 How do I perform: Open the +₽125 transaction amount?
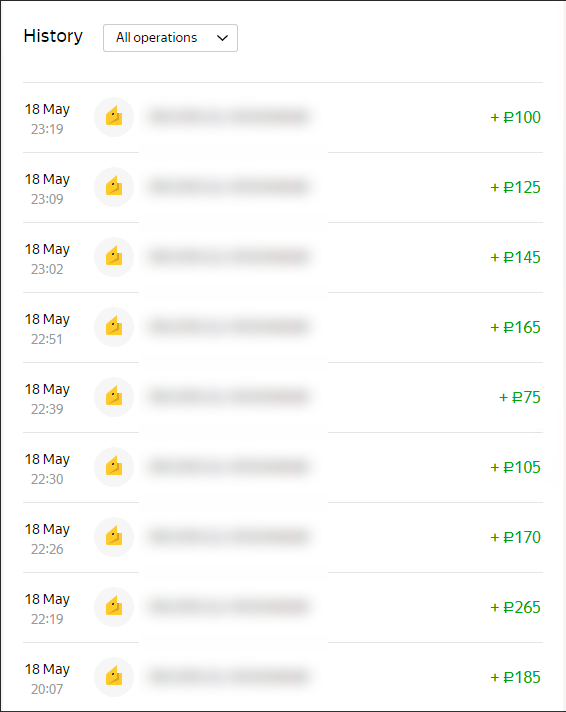pos(516,188)
